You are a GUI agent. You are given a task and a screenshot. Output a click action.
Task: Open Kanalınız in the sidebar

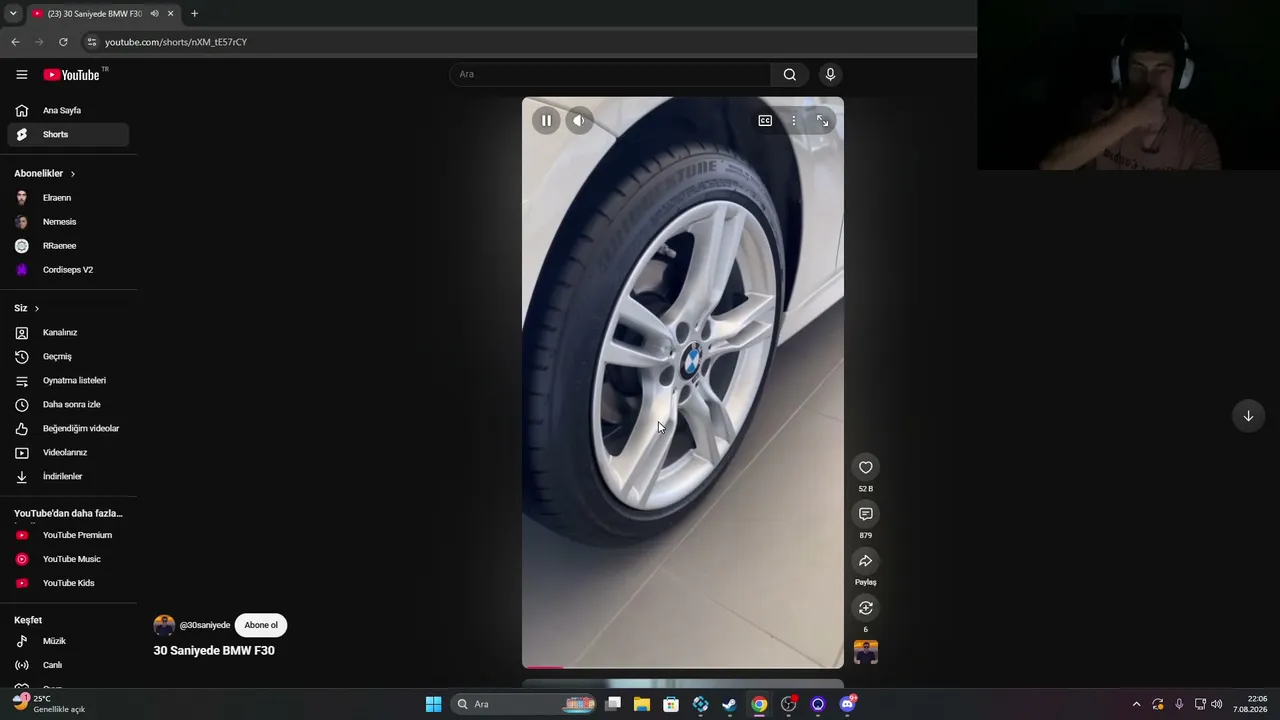point(68,332)
